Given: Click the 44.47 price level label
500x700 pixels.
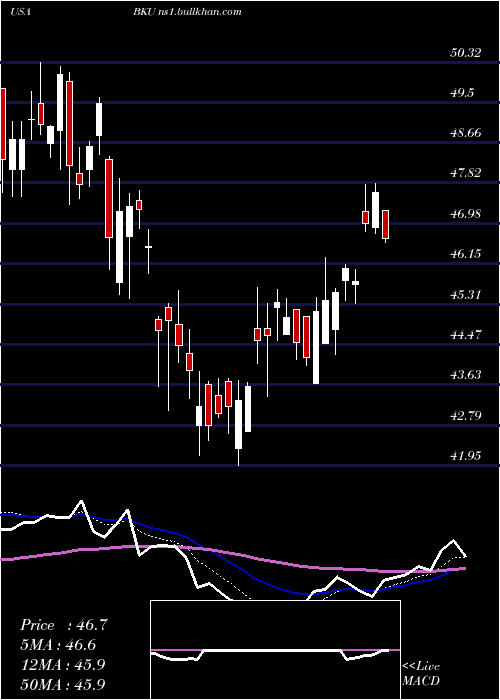Looking at the screenshot, I should pos(466,335).
